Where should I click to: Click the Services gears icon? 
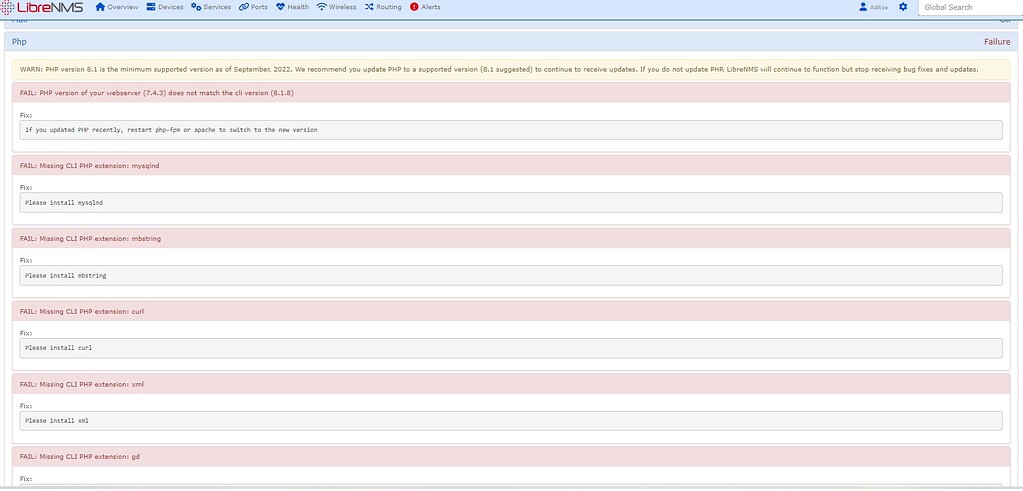(x=196, y=7)
